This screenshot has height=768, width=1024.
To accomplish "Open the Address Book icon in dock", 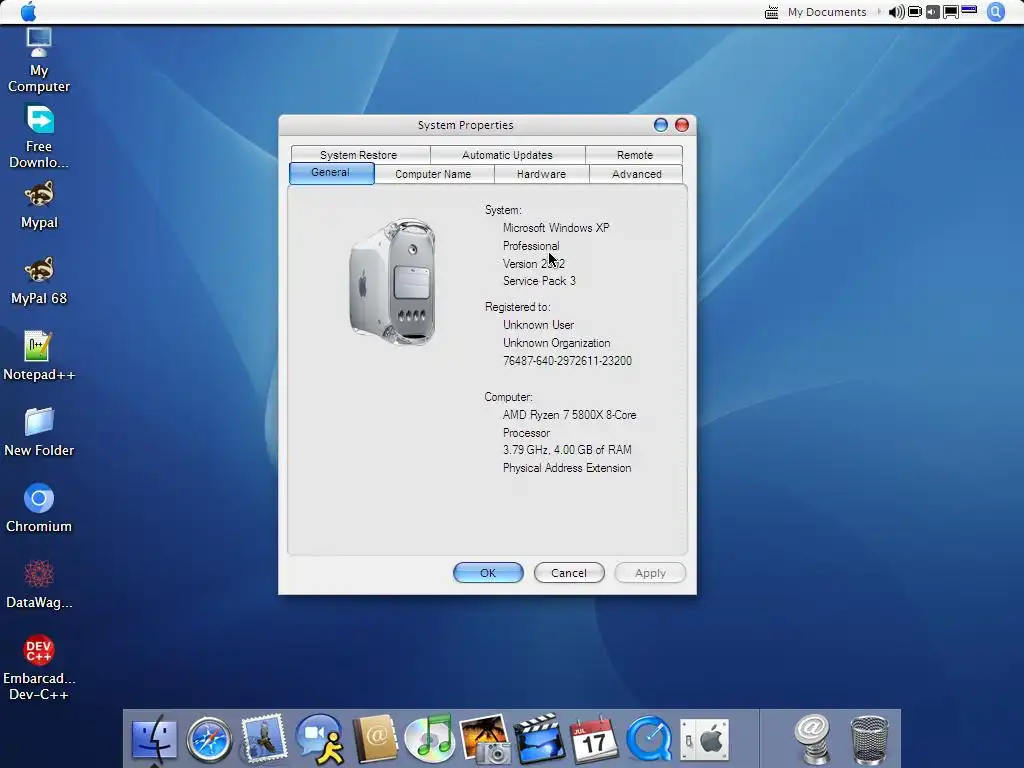I will 375,739.
